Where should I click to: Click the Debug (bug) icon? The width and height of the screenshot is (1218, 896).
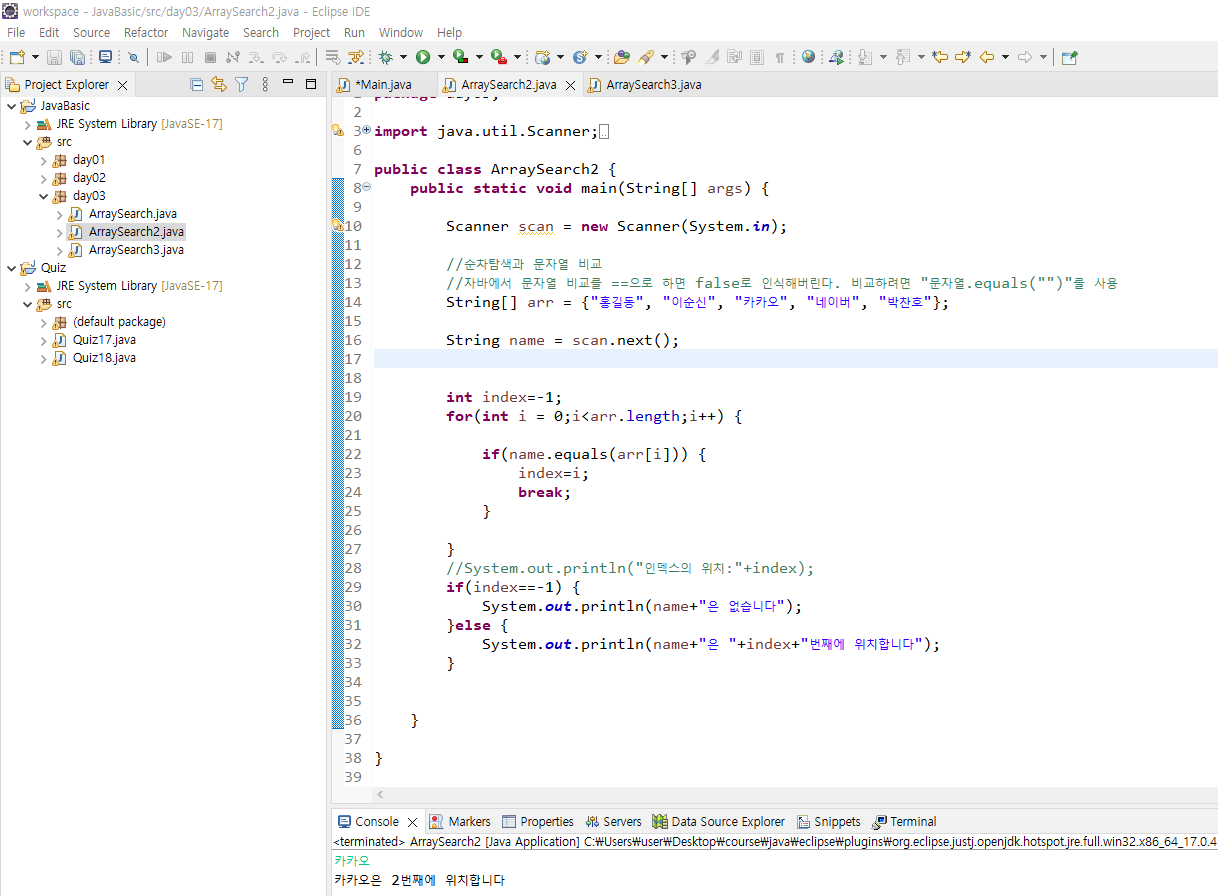(384, 57)
